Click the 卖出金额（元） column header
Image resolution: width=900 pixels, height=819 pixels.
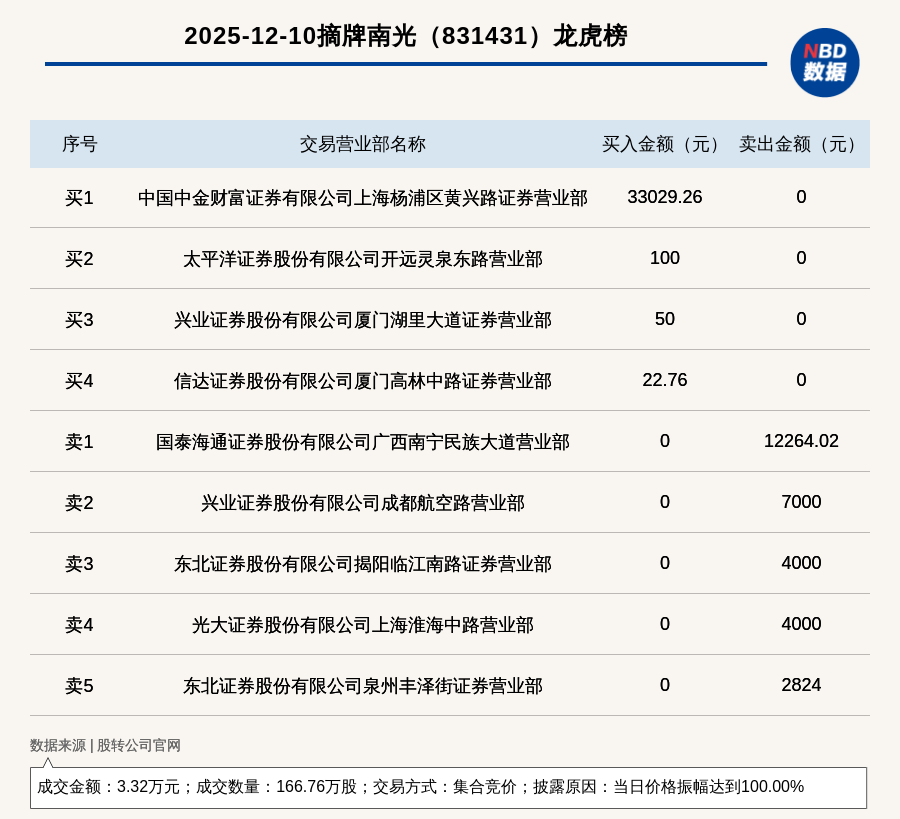[801, 144]
